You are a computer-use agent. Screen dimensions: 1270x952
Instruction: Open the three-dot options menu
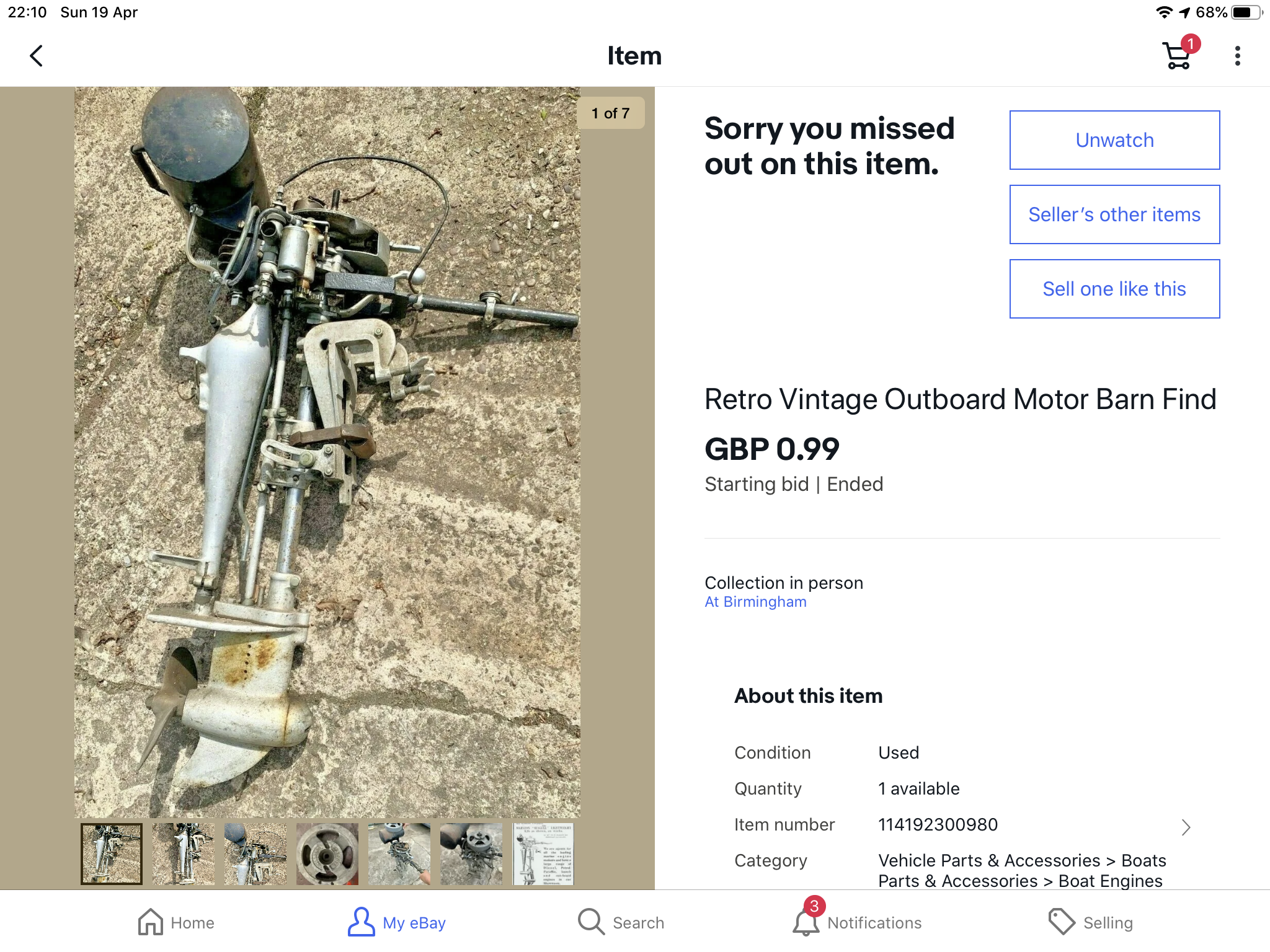(1237, 56)
